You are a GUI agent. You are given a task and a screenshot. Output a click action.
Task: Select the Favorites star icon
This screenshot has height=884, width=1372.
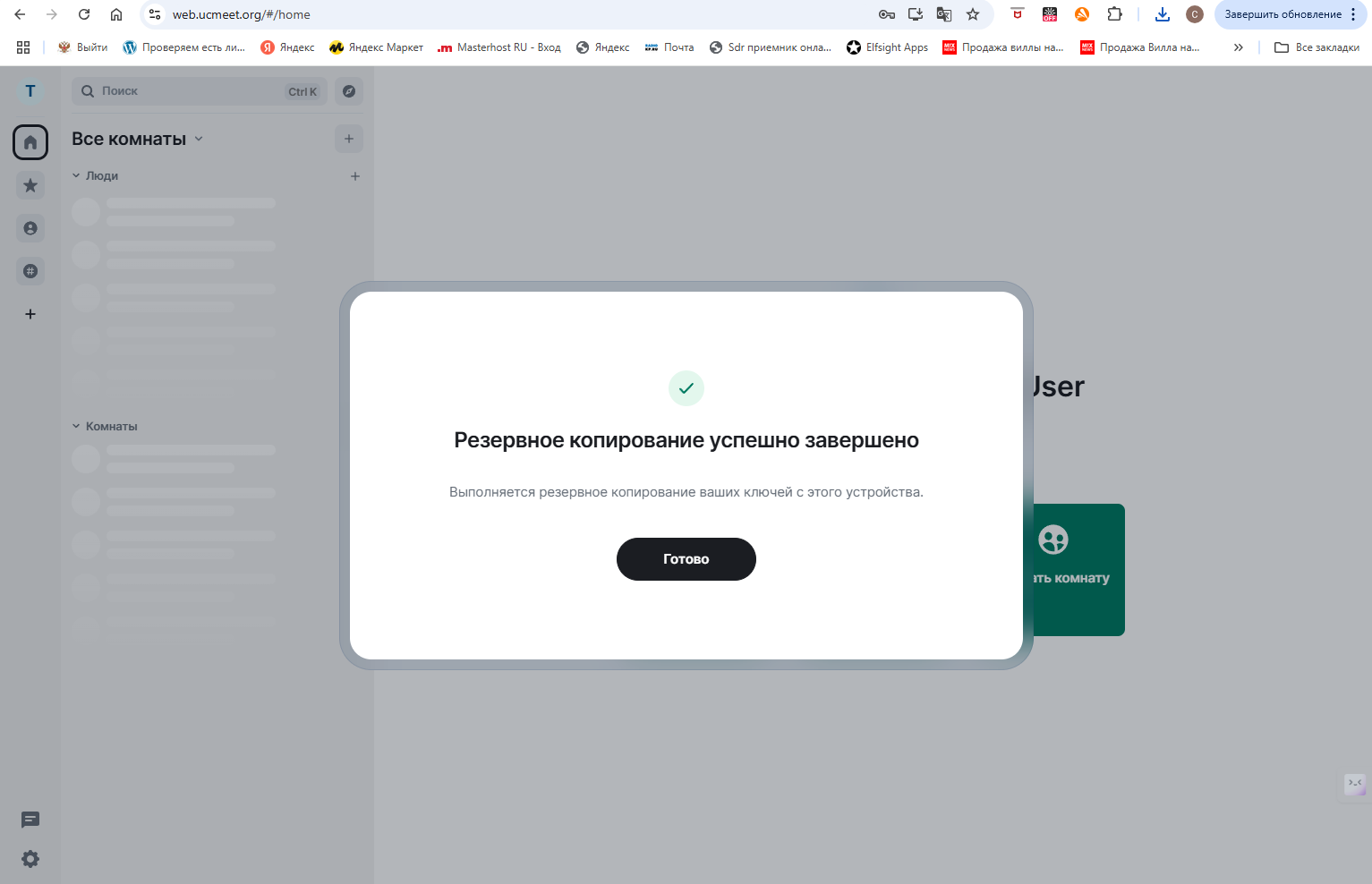[x=30, y=184]
